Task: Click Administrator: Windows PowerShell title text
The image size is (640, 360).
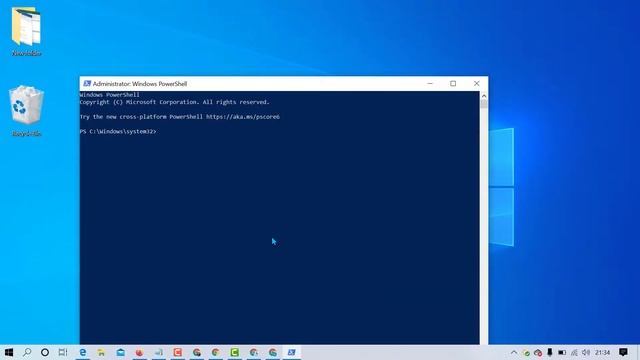Action: click(140, 84)
